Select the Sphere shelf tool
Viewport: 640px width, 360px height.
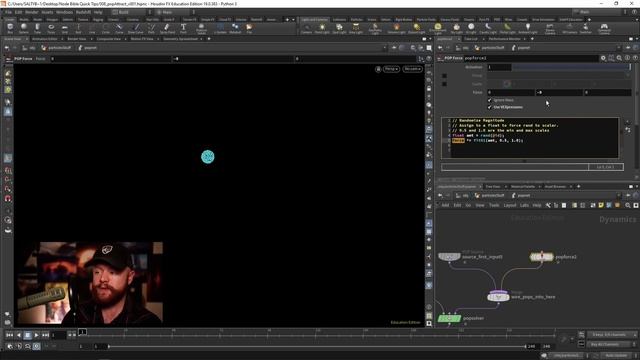pyautogui.click(x=24, y=28)
